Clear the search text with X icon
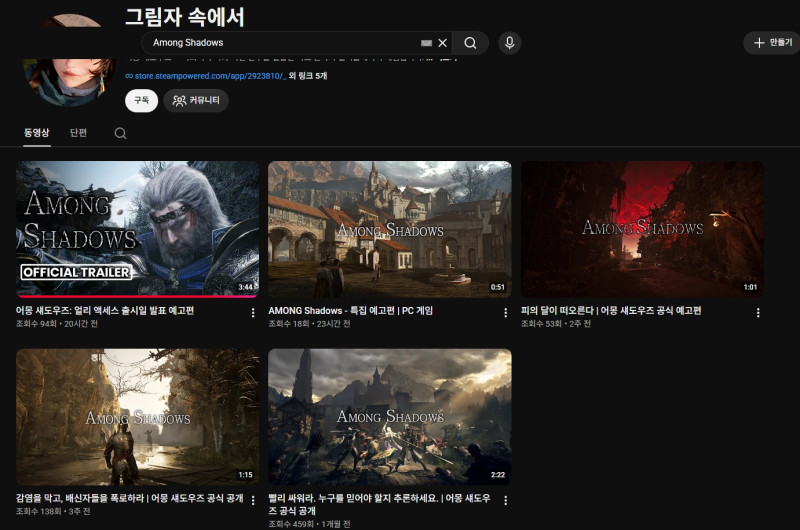 click(x=442, y=43)
